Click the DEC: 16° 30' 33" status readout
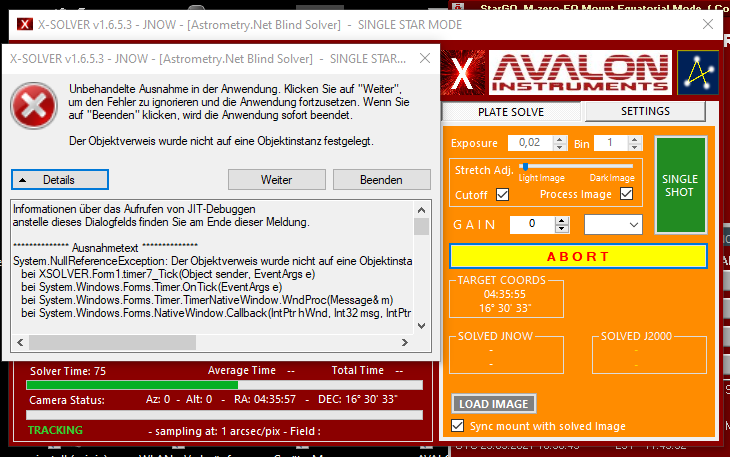This screenshot has height=457, width=730. (358, 399)
